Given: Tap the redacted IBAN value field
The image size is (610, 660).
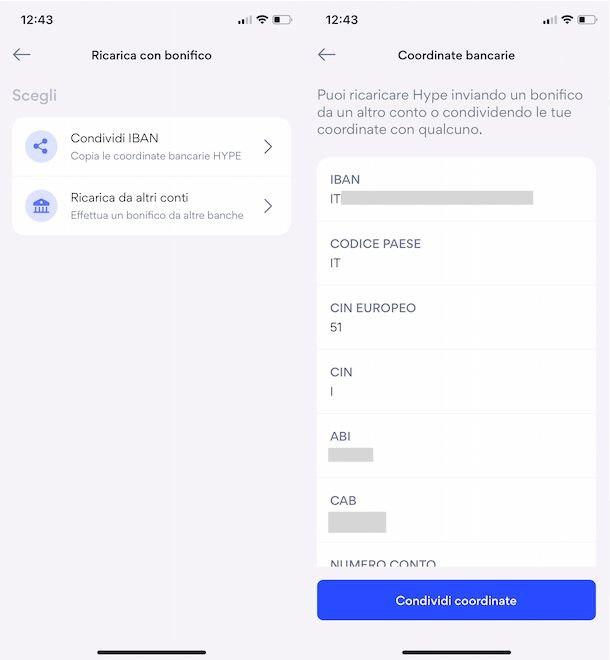Looking at the screenshot, I should pyautogui.click(x=437, y=197).
